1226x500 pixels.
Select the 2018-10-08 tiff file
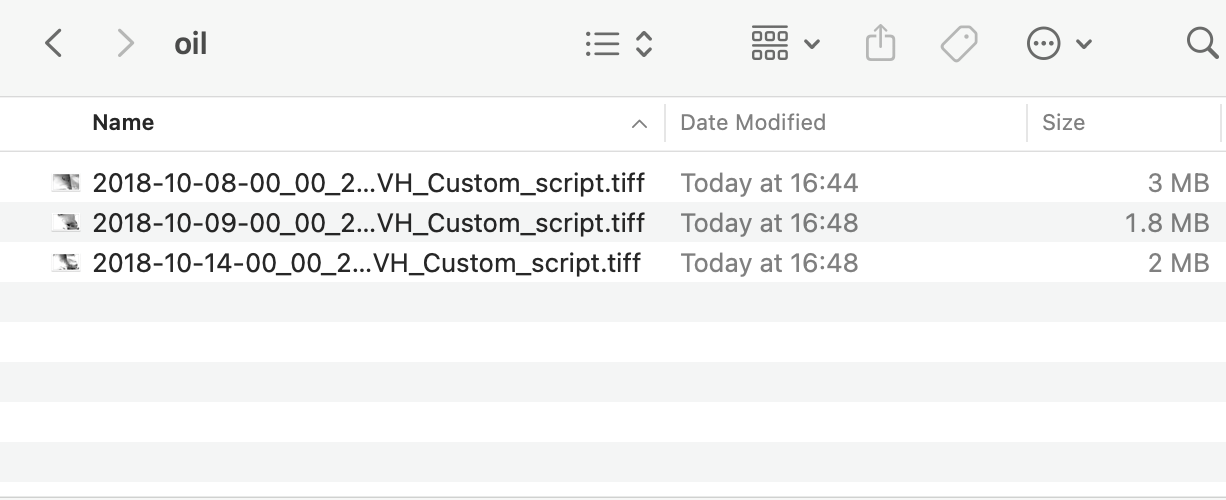coord(613,182)
